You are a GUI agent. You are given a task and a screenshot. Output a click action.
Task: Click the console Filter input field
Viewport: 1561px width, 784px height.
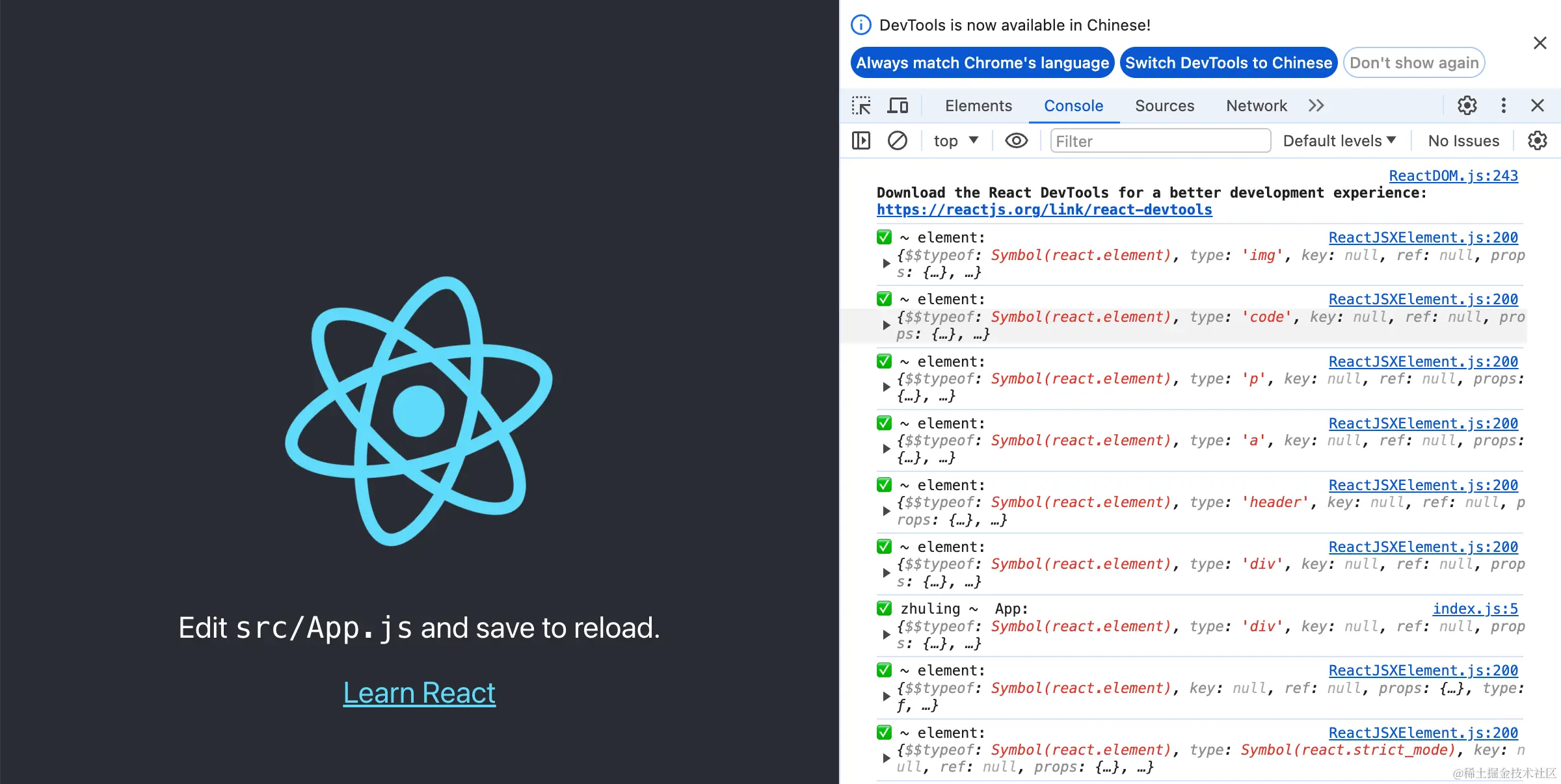tap(1160, 140)
